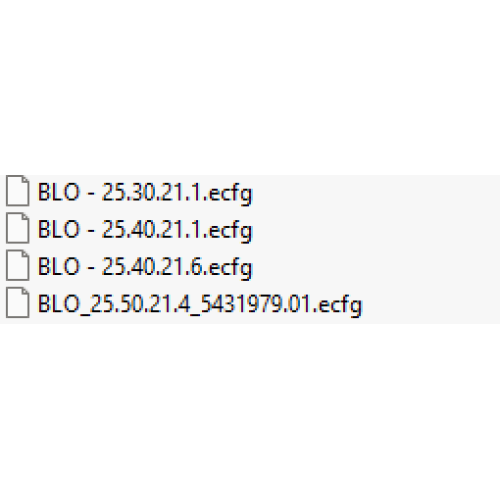
Task: Choose the only 25.30 version file
Action: pos(145,193)
